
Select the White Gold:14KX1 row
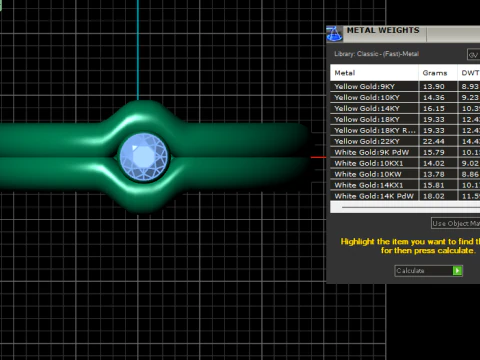click(x=405, y=185)
